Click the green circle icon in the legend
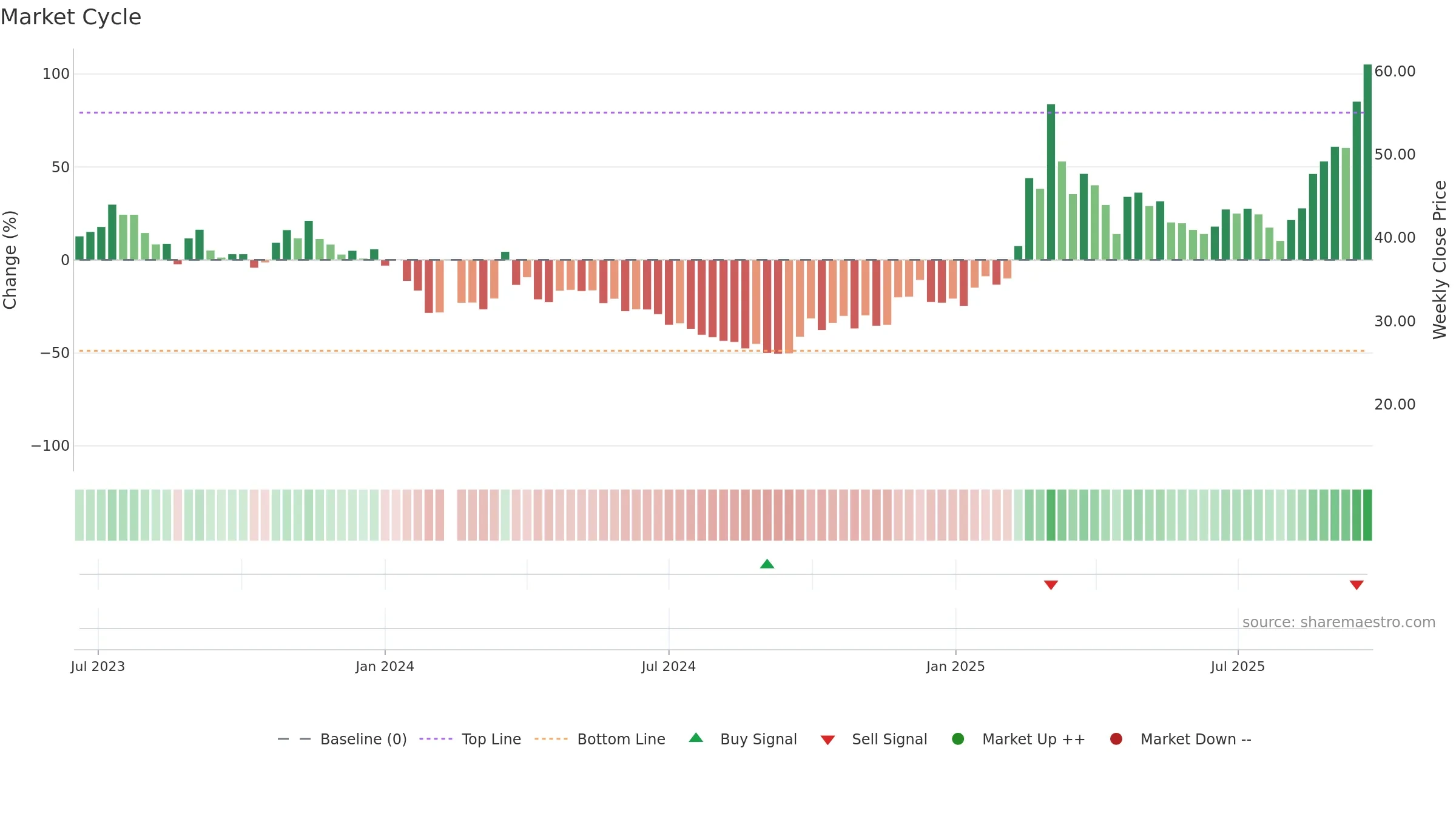The width and height of the screenshot is (1456, 819). pyautogui.click(x=958, y=739)
